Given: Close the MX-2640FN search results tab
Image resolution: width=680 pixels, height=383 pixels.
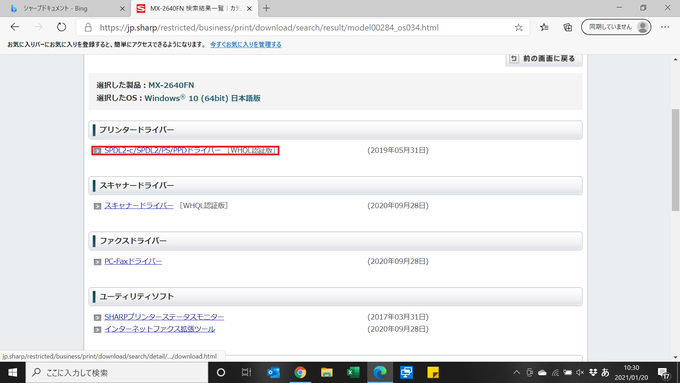Looking at the screenshot, I should click(249, 8).
